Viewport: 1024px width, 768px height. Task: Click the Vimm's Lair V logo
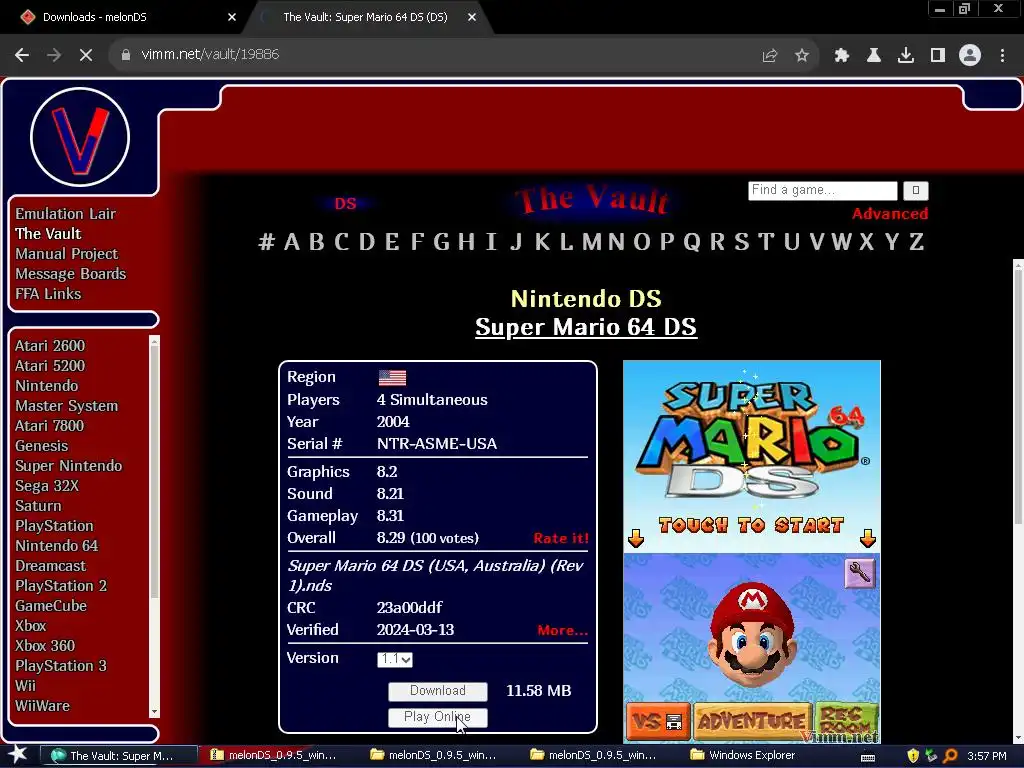[x=80, y=137]
